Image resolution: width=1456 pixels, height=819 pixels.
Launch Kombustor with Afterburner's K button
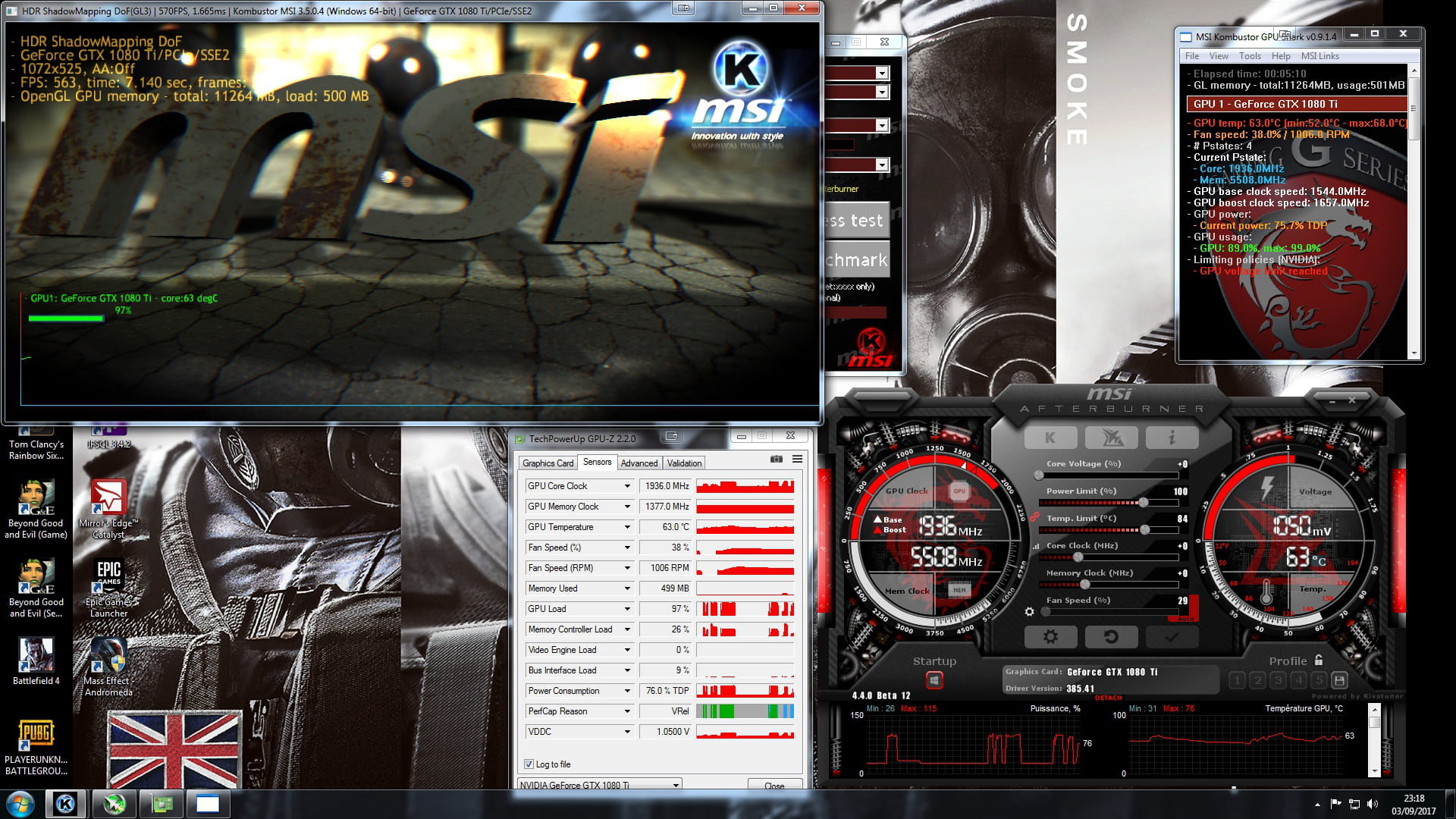click(1050, 438)
